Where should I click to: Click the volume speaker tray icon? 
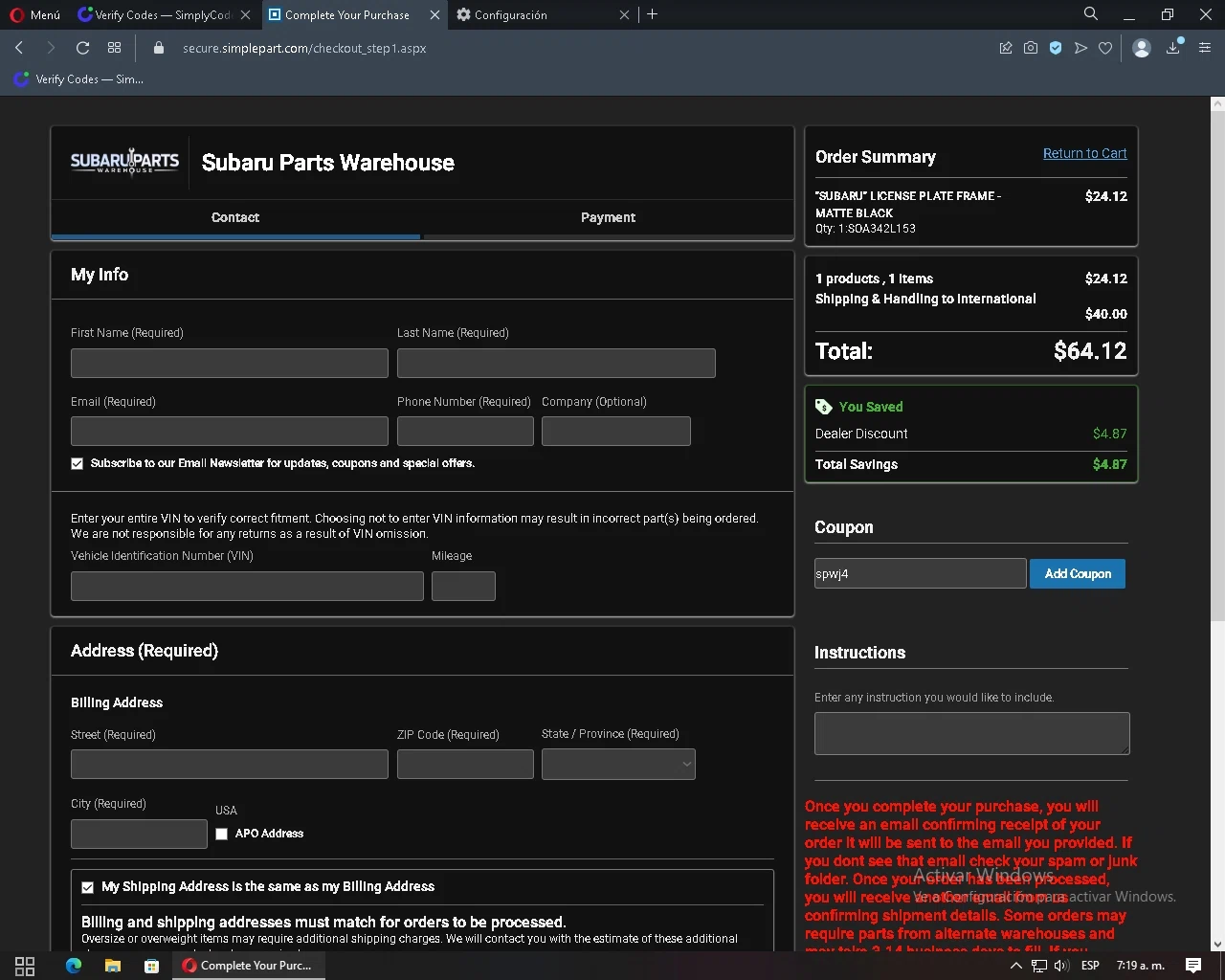[1061, 966]
